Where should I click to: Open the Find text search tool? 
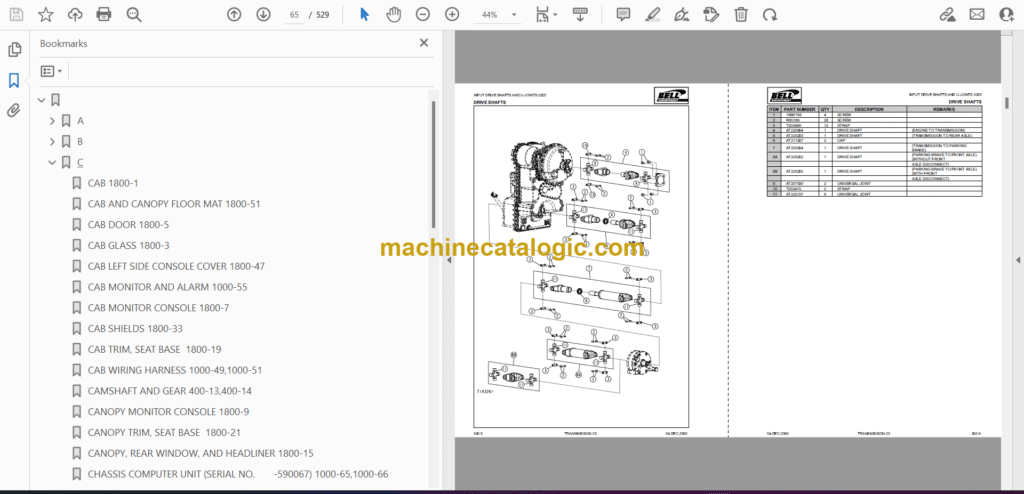pyautogui.click(x=134, y=14)
